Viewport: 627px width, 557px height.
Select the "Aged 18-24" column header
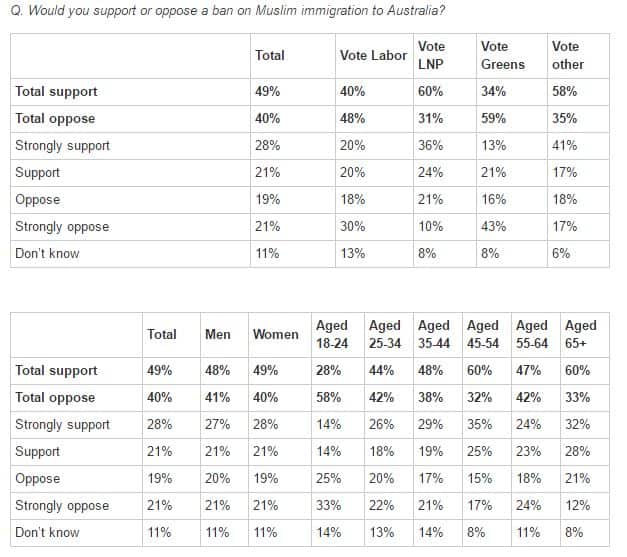(x=332, y=334)
